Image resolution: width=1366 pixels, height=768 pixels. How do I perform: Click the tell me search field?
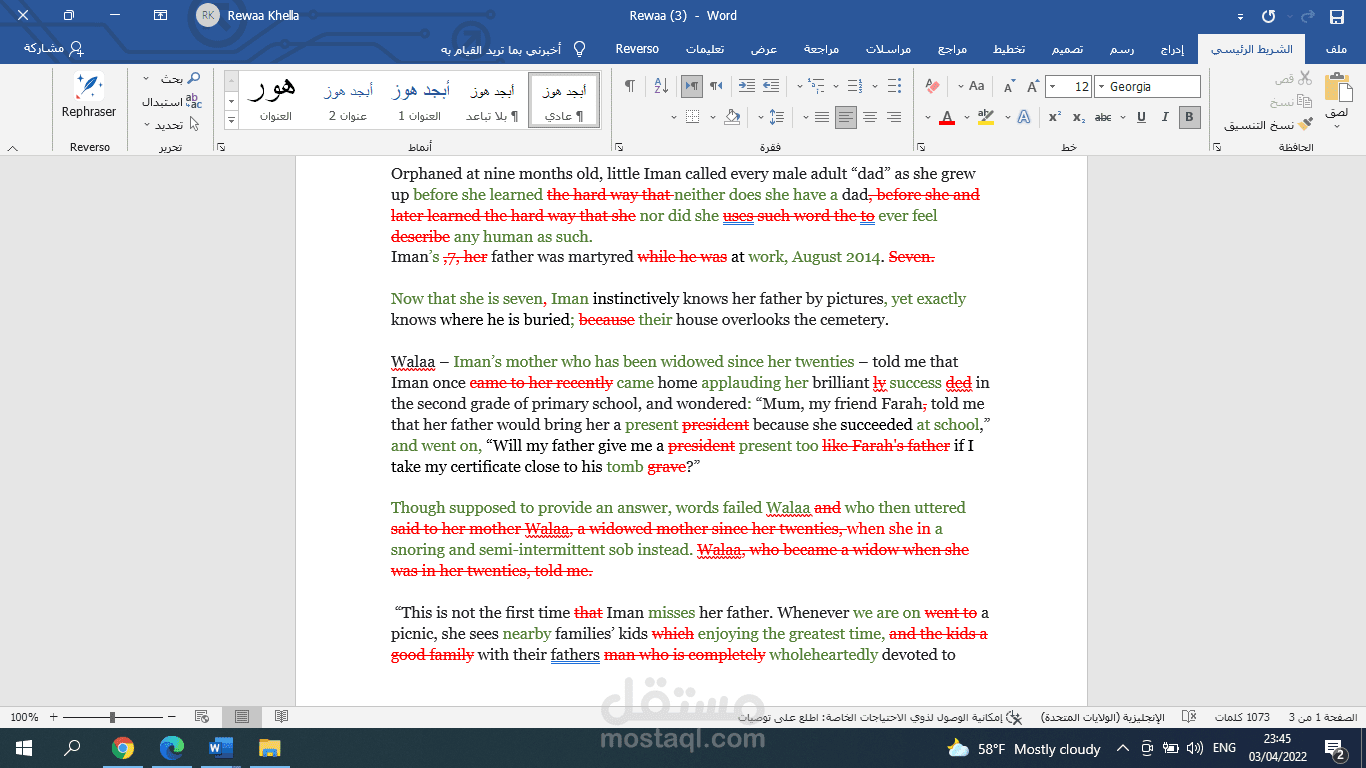pyautogui.click(x=513, y=49)
